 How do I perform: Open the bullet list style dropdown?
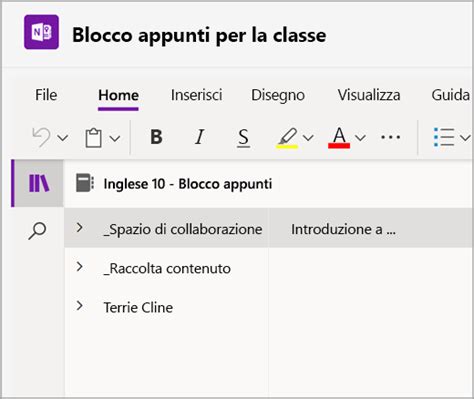coord(465,138)
